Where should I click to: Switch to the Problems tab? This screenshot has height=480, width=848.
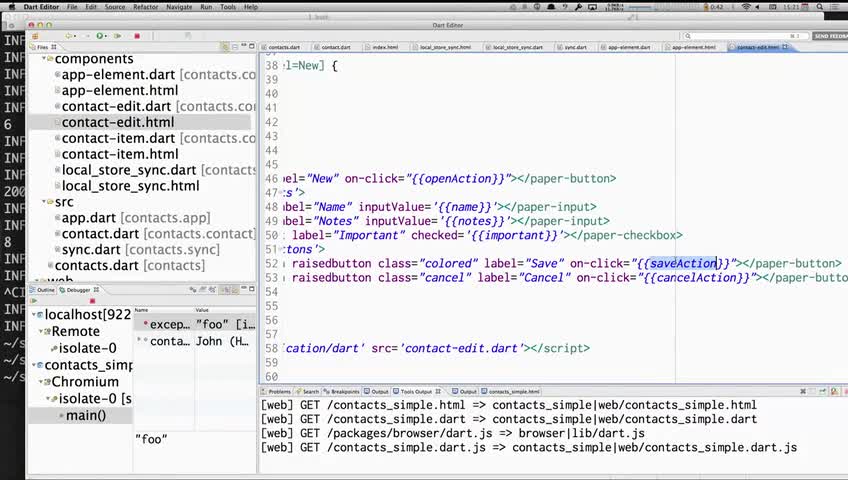pos(276,391)
